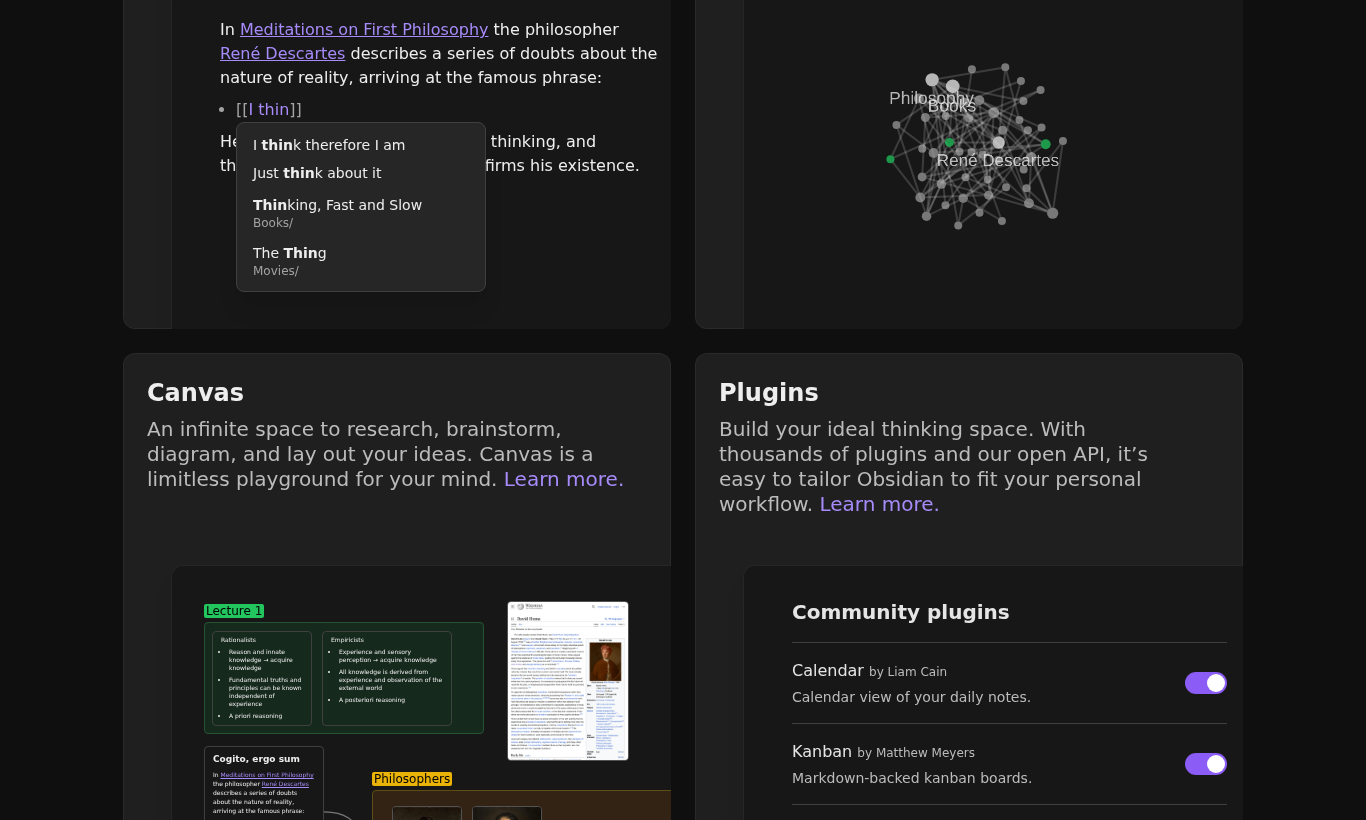Click the Philosophy label in the graph
This screenshot has width=1366, height=820.
coord(931,98)
